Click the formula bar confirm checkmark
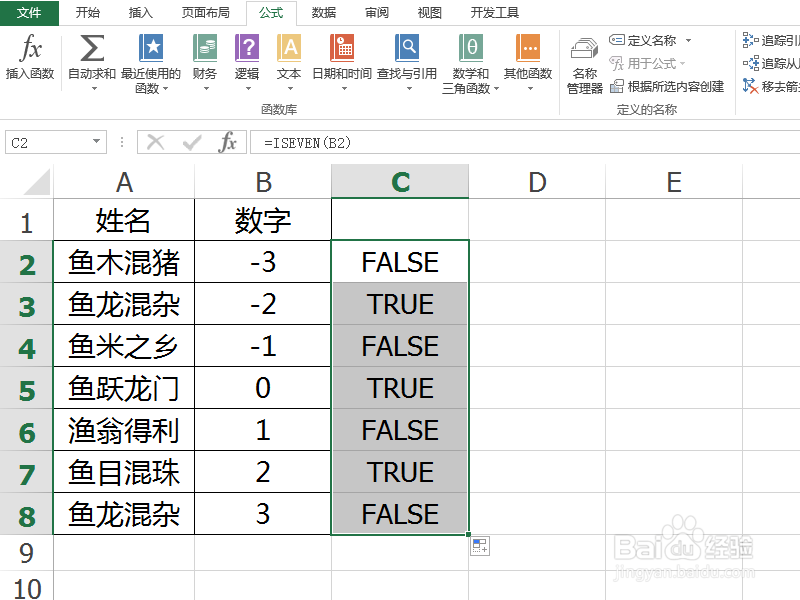The height and width of the screenshot is (600, 800). pos(192,142)
